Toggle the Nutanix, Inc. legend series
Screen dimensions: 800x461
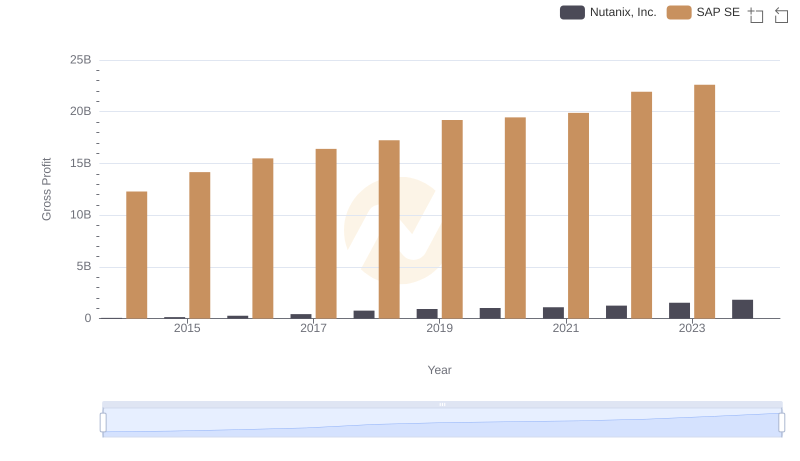pyautogui.click(x=608, y=12)
